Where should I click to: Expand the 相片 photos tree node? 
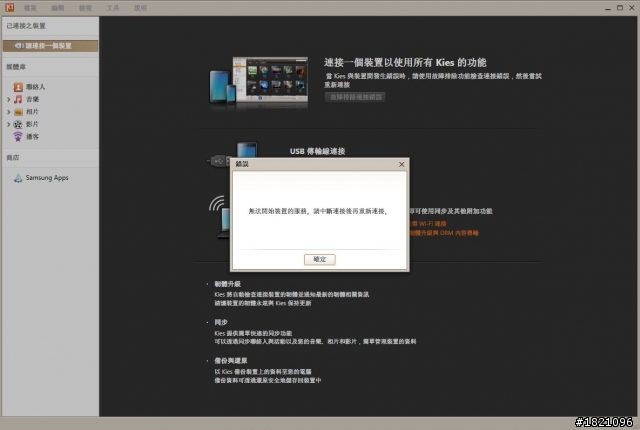(9, 112)
